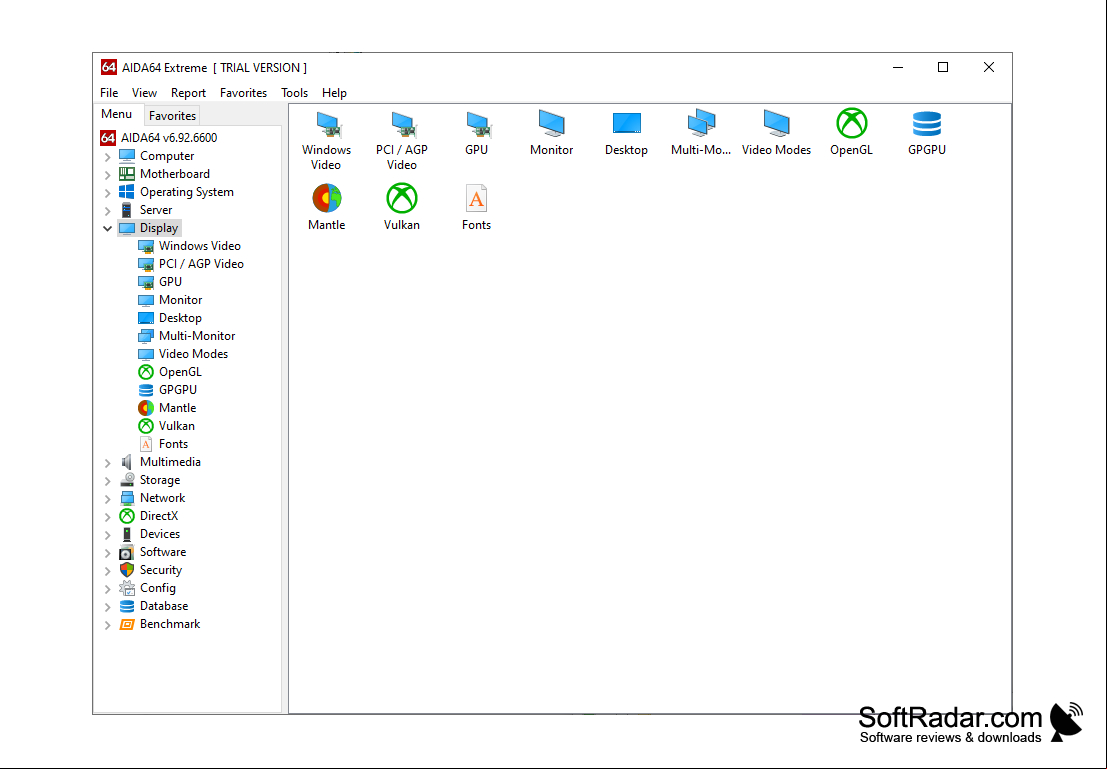The height and width of the screenshot is (769, 1107).
Task: Minimize the AIDA64 window
Action: coord(898,67)
